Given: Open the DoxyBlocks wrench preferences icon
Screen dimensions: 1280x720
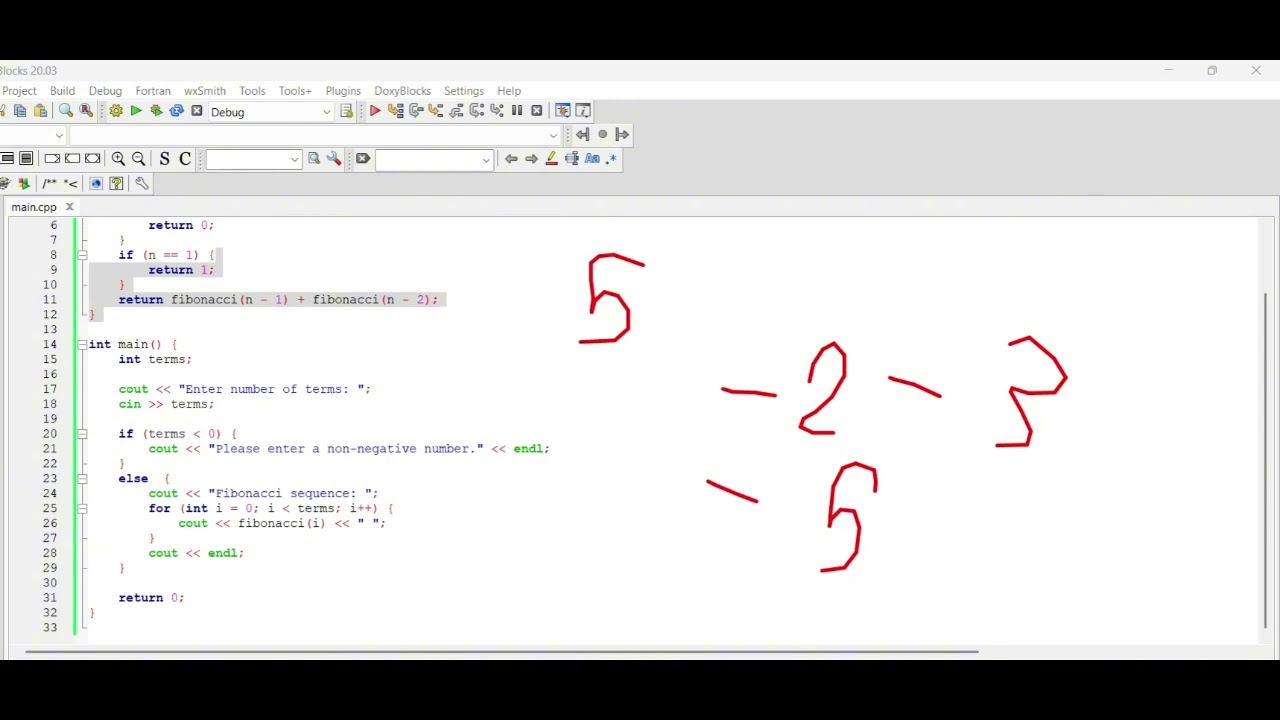Looking at the screenshot, I should (142, 184).
